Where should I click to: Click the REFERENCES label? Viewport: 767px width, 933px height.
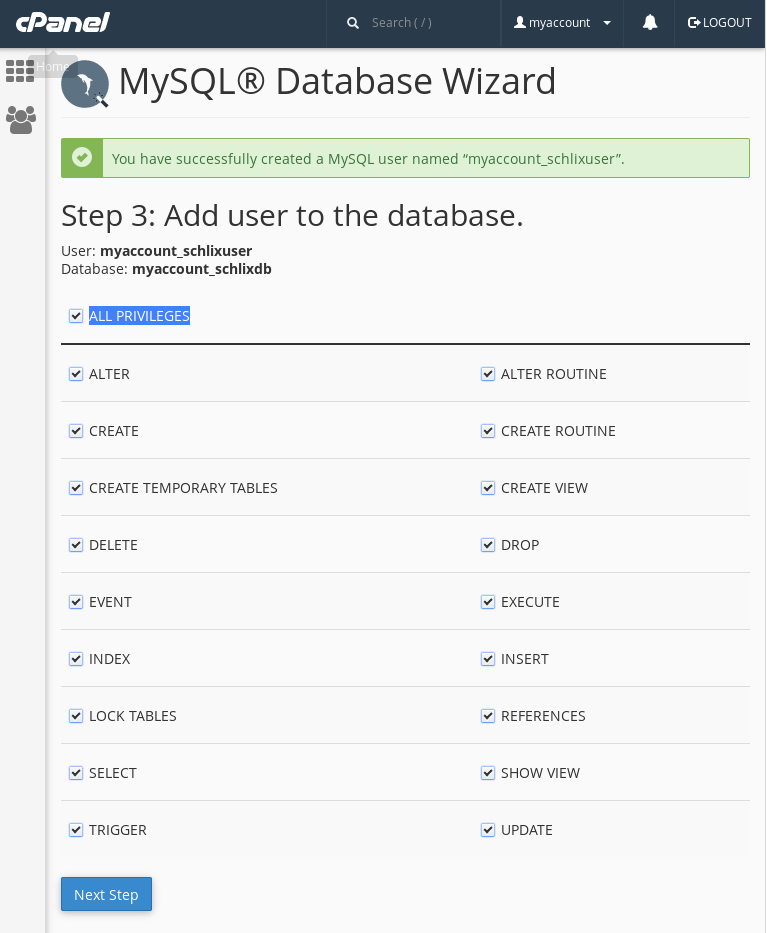point(543,716)
